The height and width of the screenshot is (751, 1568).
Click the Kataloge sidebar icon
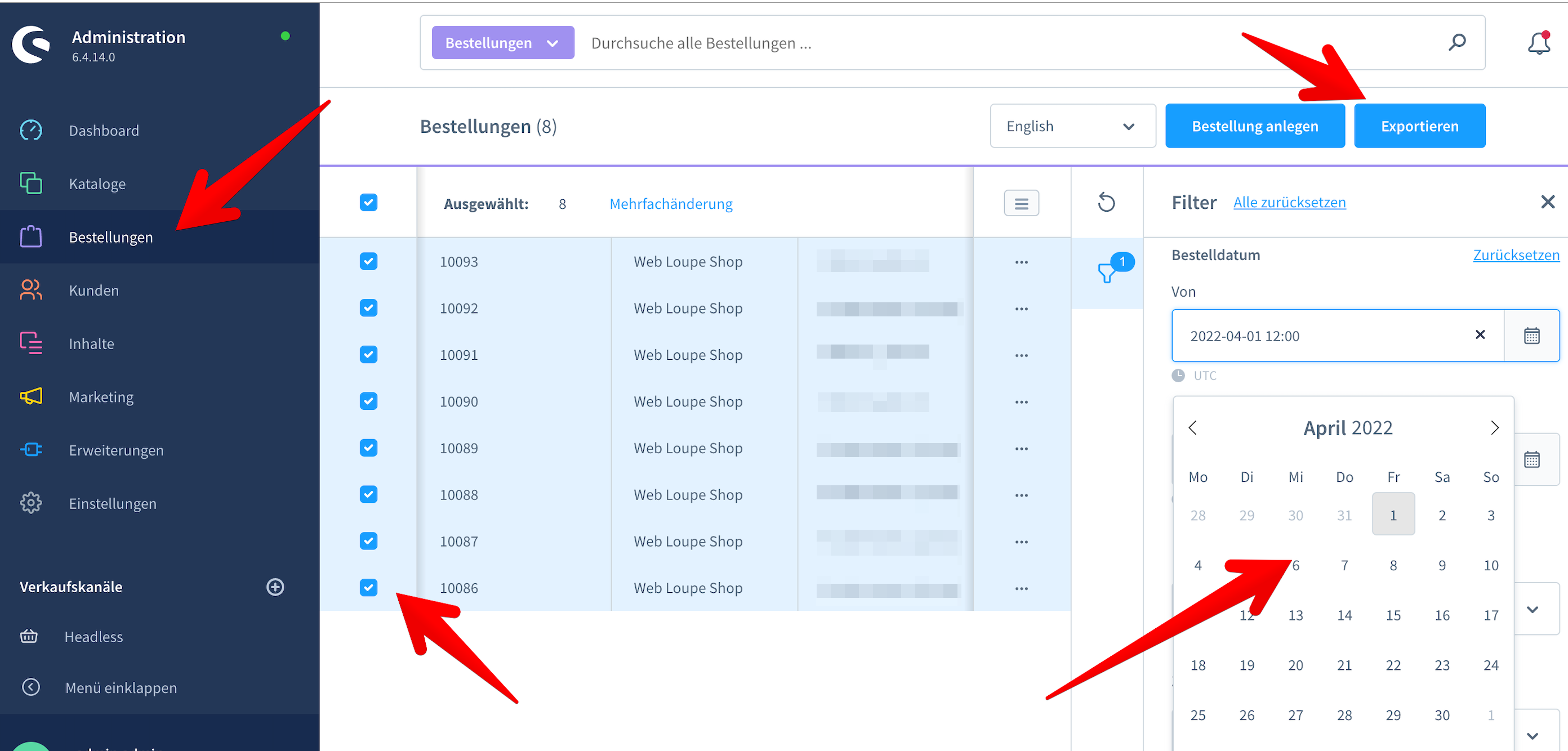[30, 183]
